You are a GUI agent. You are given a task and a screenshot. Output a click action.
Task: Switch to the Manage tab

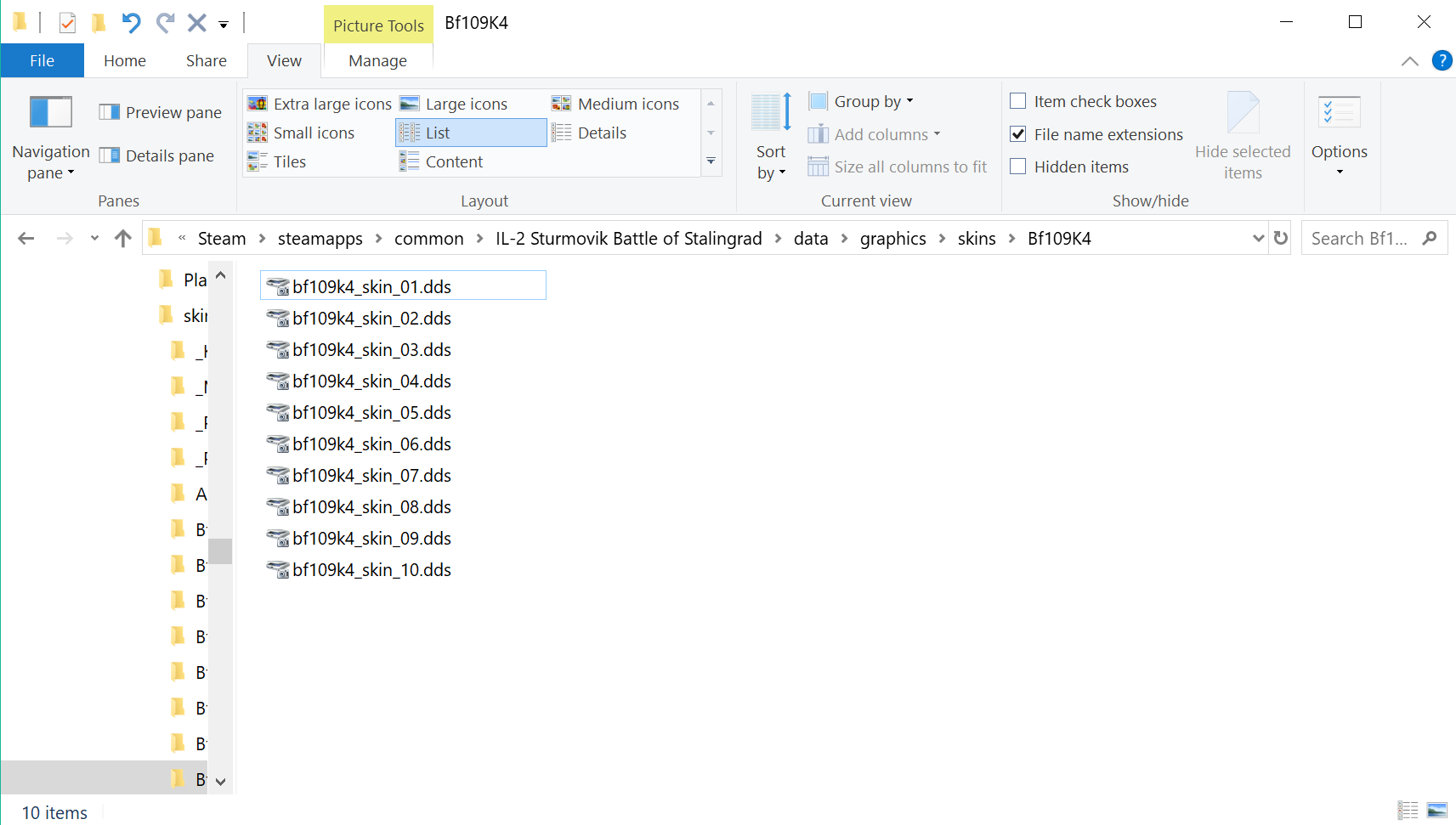point(377,60)
